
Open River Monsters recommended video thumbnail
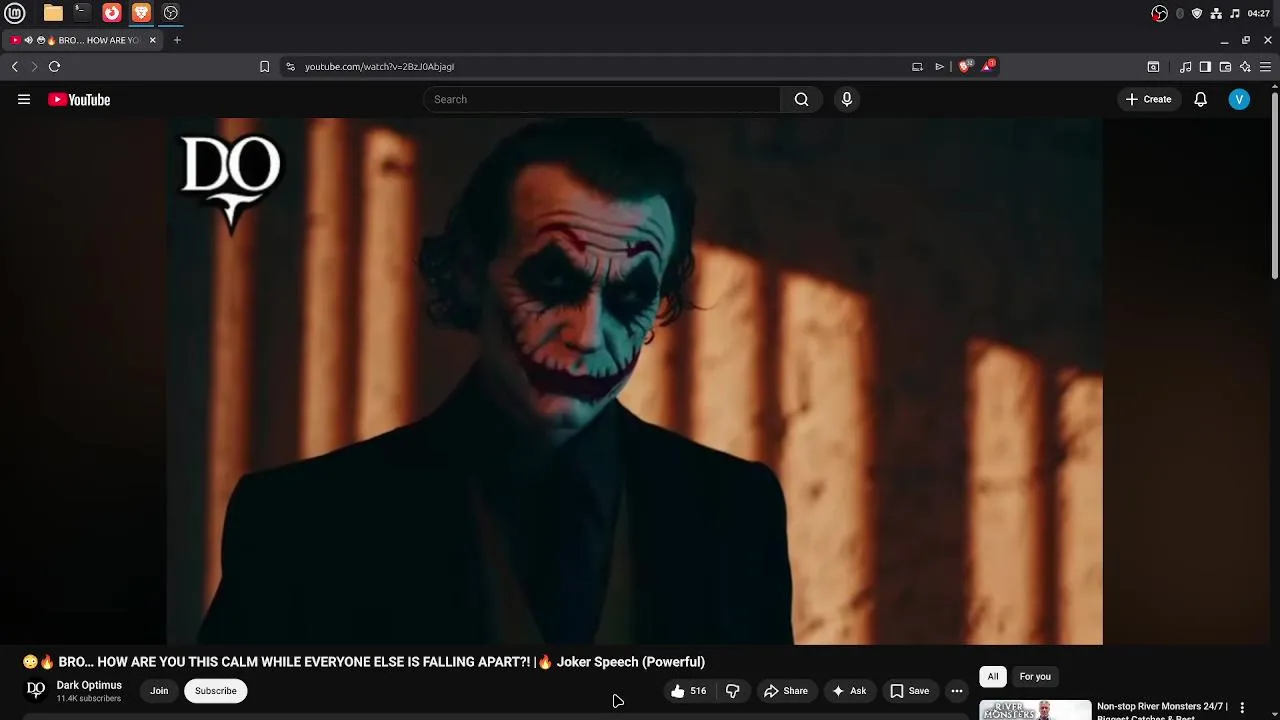[x=1035, y=710]
